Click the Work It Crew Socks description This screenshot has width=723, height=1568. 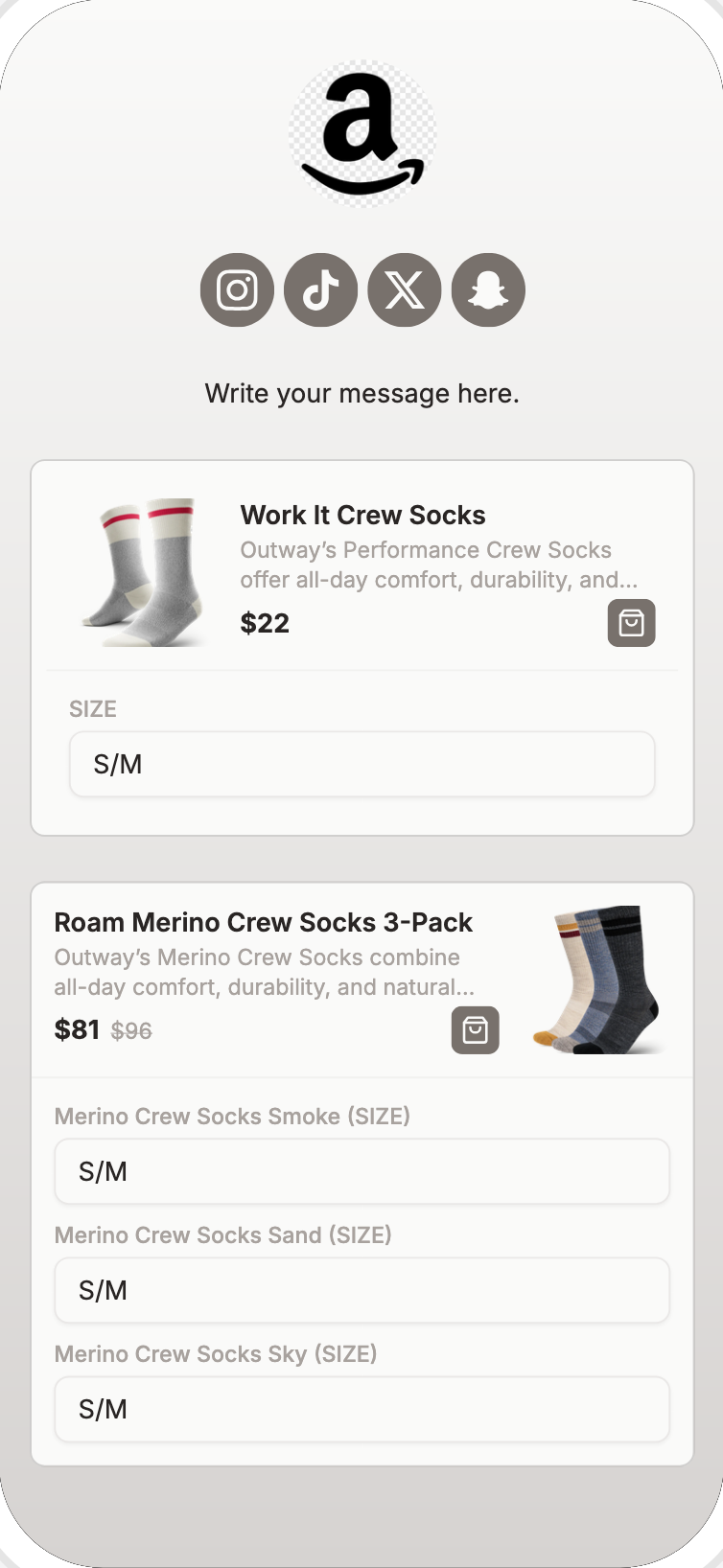[x=438, y=565]
